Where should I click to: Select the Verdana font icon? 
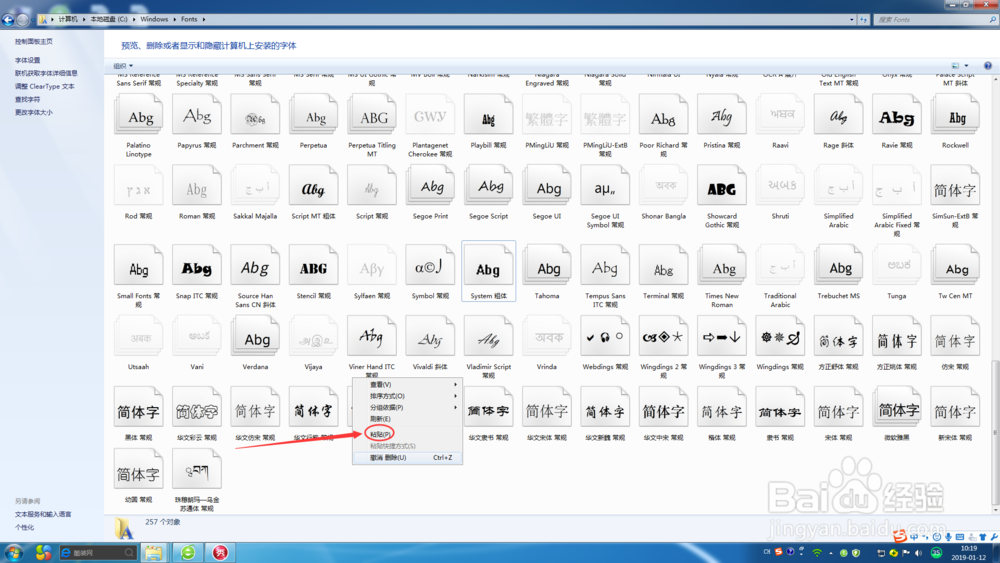tap(255, 336)
